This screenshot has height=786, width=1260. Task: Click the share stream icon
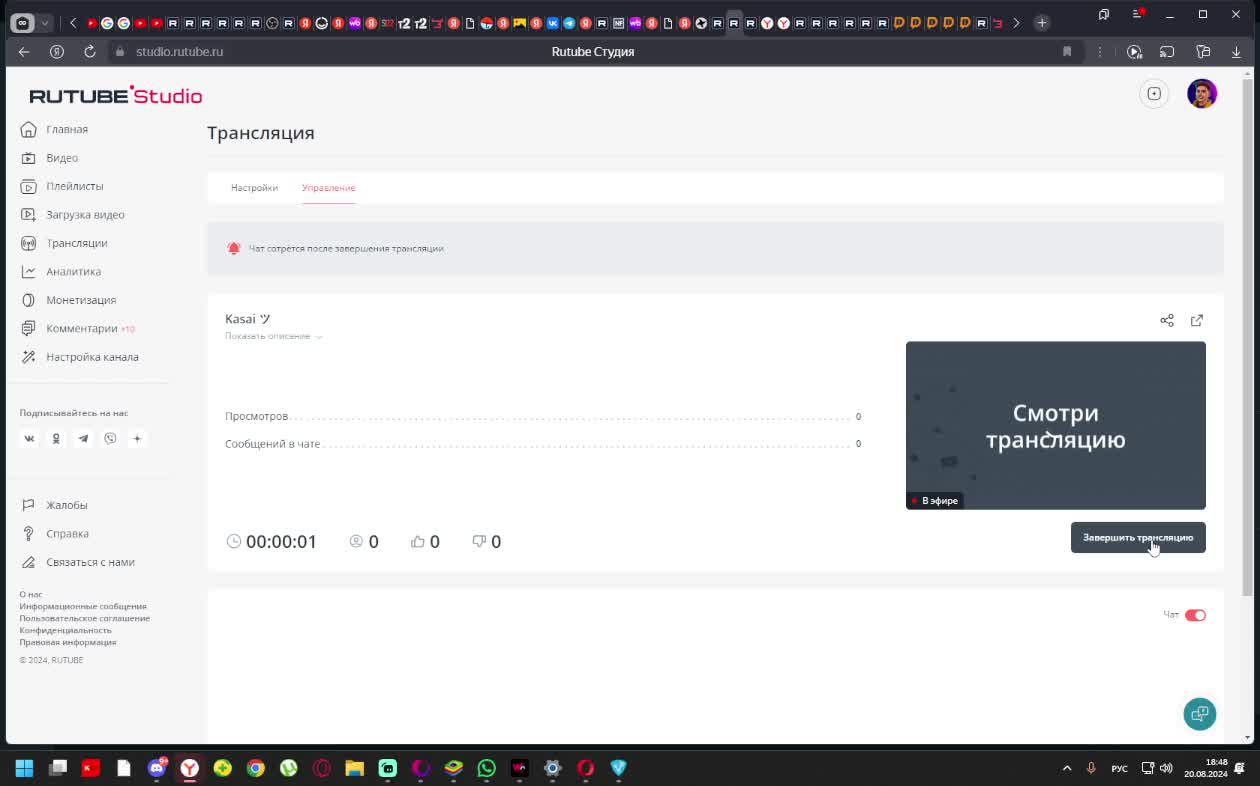coord(1167,320)
